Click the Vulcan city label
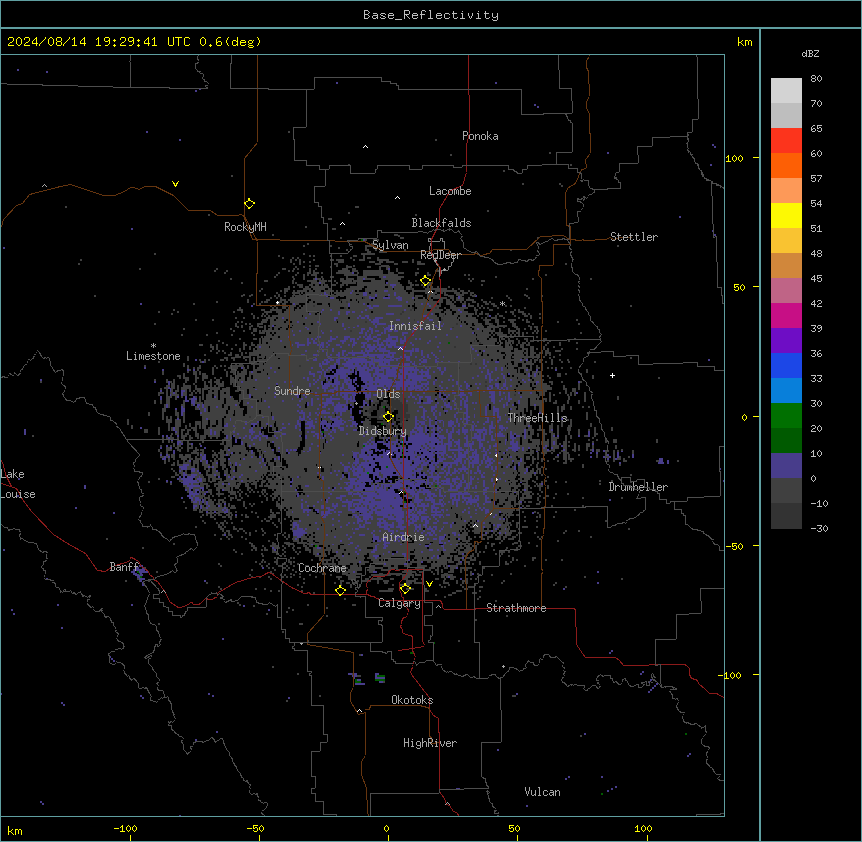This screenshot has width=862, height=842. 542,792
